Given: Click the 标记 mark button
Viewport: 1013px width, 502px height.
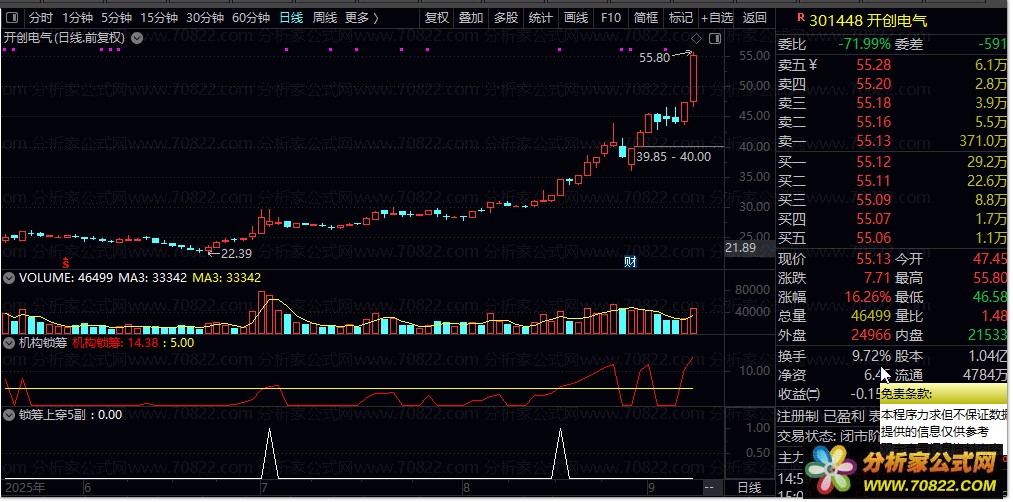Looking at the screenshot, I should coord(680,17).
